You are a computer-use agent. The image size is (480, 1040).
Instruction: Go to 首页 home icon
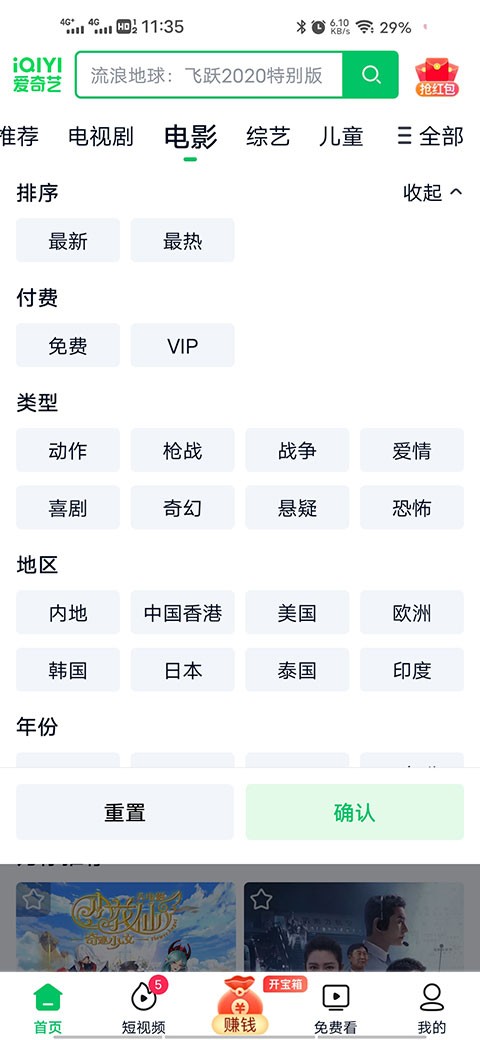(48, 1008)
